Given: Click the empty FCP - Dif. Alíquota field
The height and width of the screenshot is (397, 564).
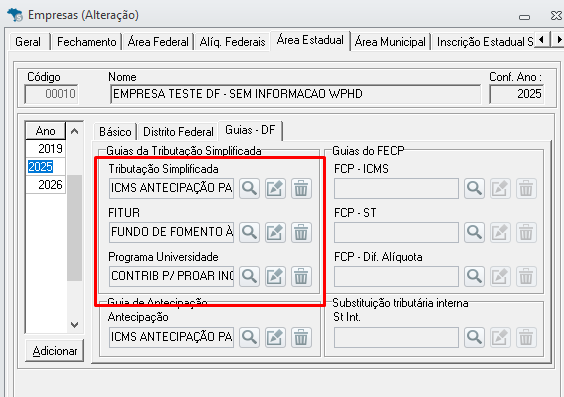Looking at the screenshot, I should (x=396, y=277).
